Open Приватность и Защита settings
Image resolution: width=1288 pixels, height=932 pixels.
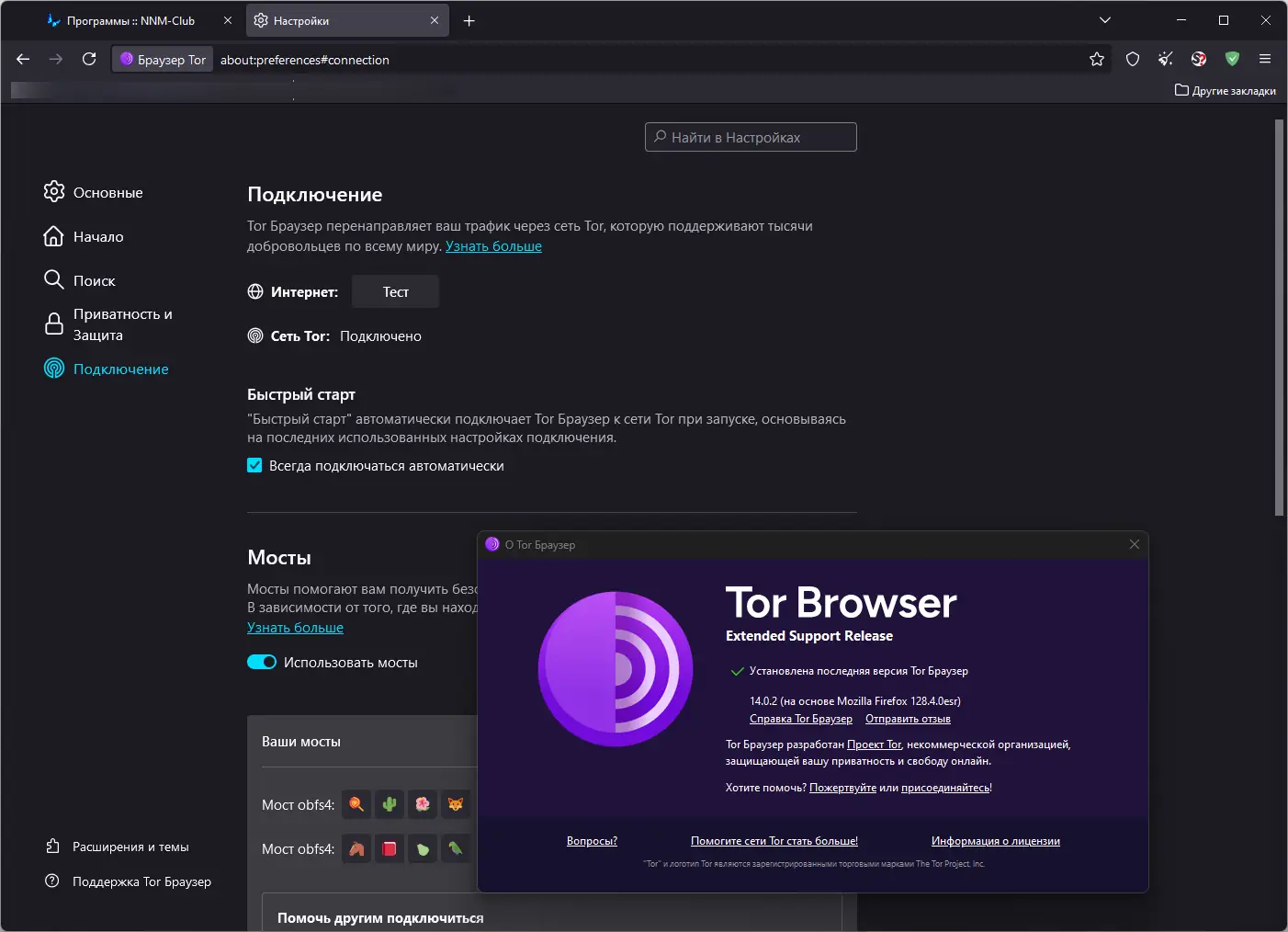(108, 324)
